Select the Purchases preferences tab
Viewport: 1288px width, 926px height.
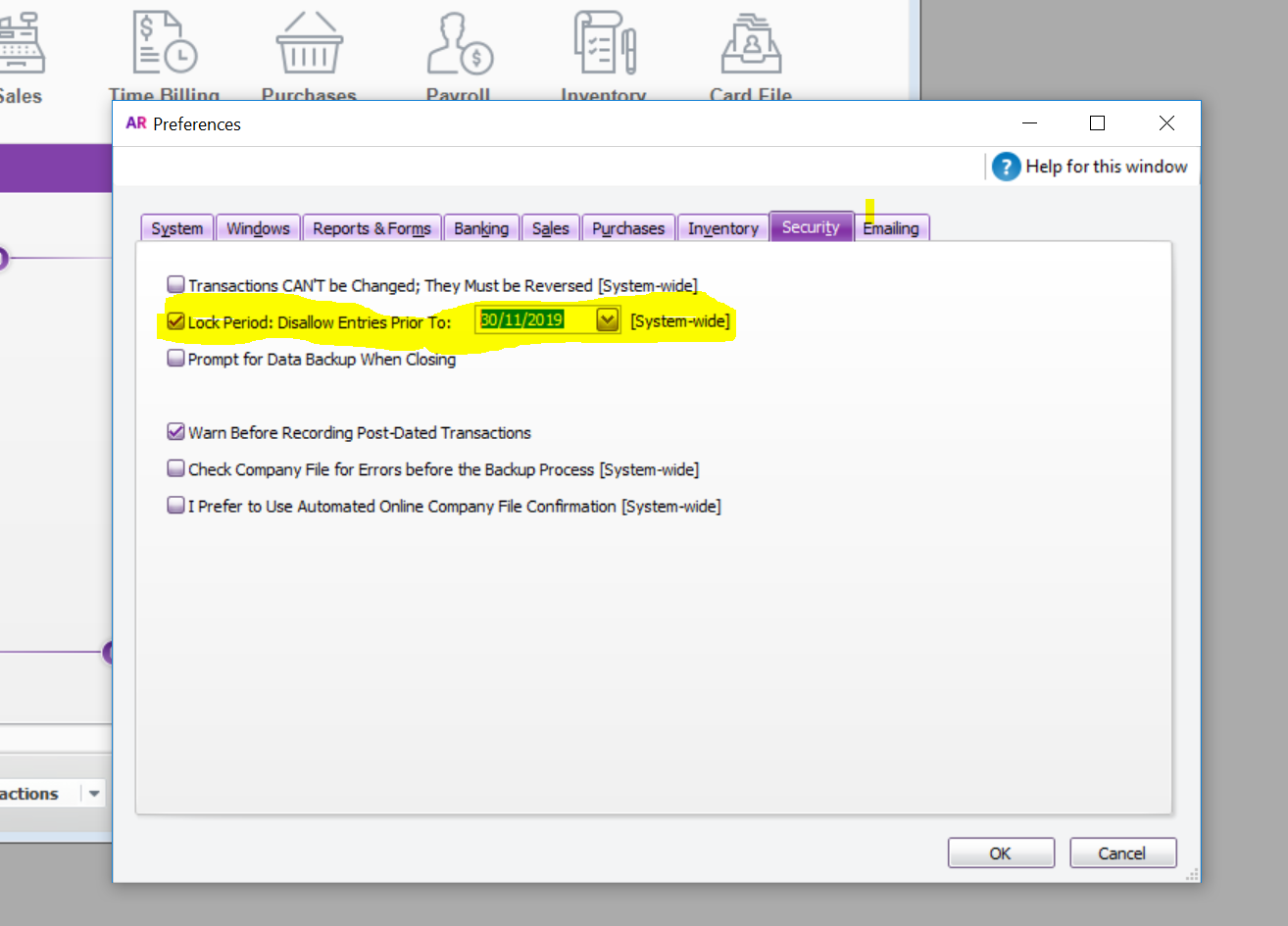point(628,228)
